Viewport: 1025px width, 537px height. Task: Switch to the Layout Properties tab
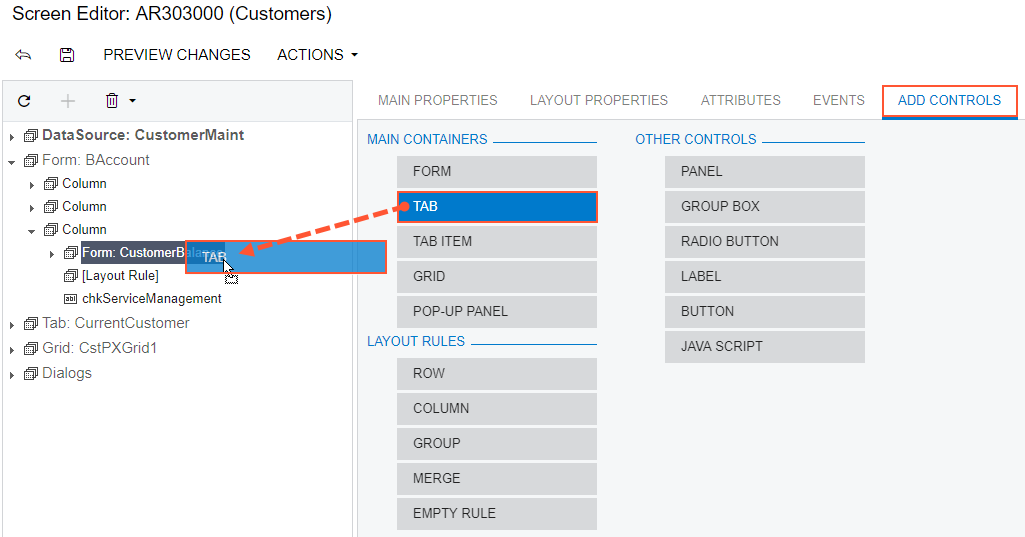tap(598, 100)
